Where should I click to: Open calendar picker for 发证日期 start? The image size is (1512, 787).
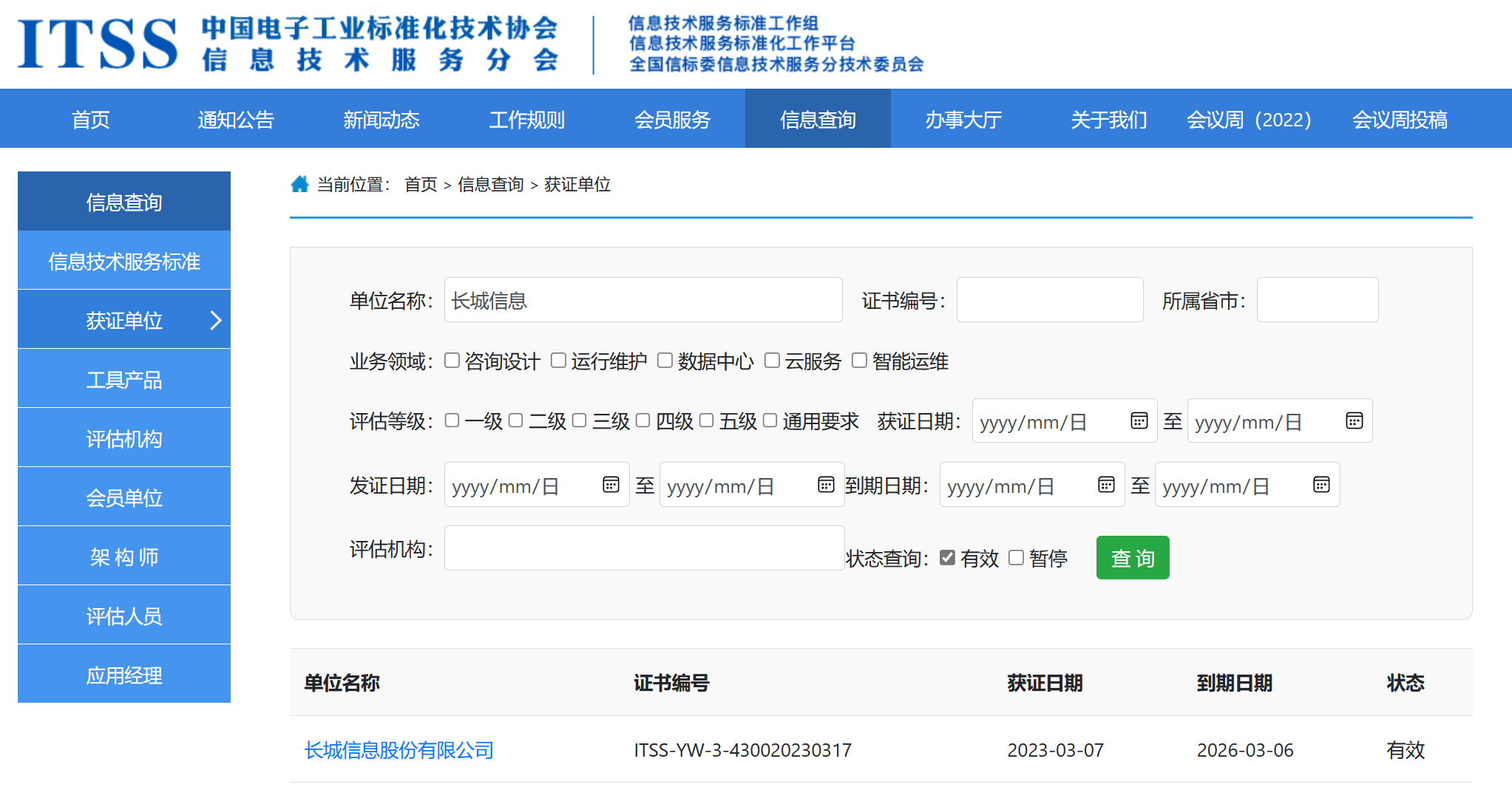[611, 485]
